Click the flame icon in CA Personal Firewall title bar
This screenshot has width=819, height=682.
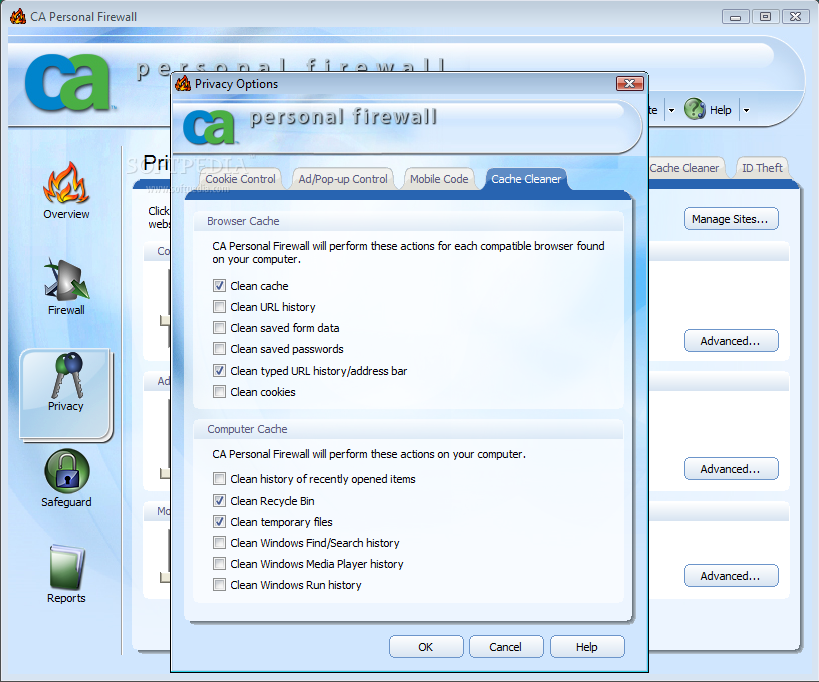[18, 16]
